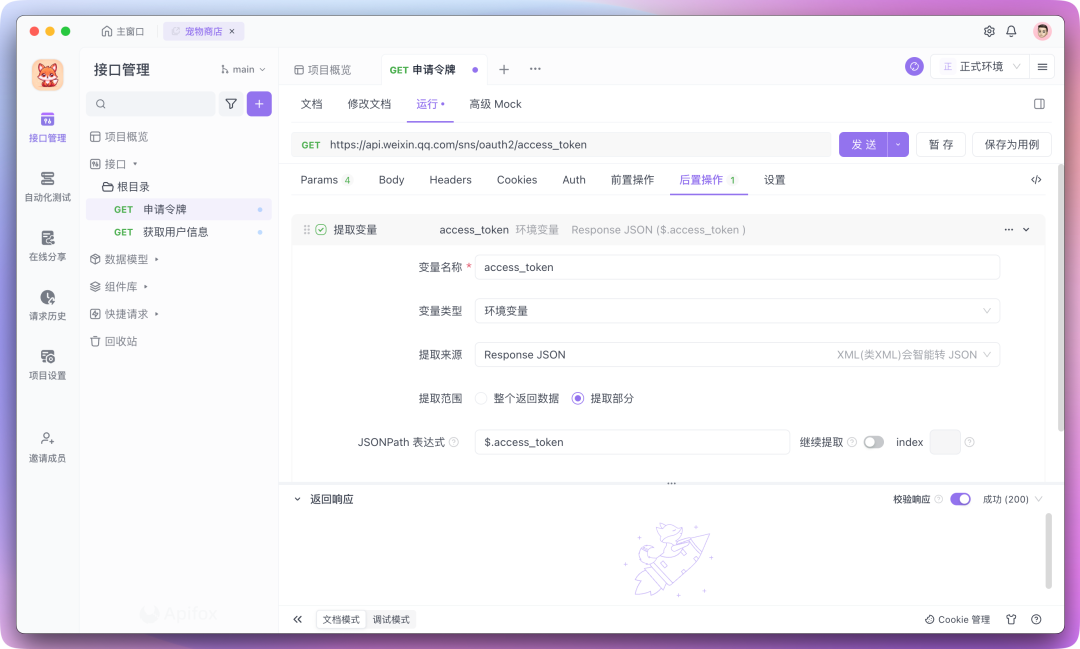Image resolution: width=1080 pixels, height=649 pixels.
Task: Toggle the 提取变量 enabled check
Action: 321,229
